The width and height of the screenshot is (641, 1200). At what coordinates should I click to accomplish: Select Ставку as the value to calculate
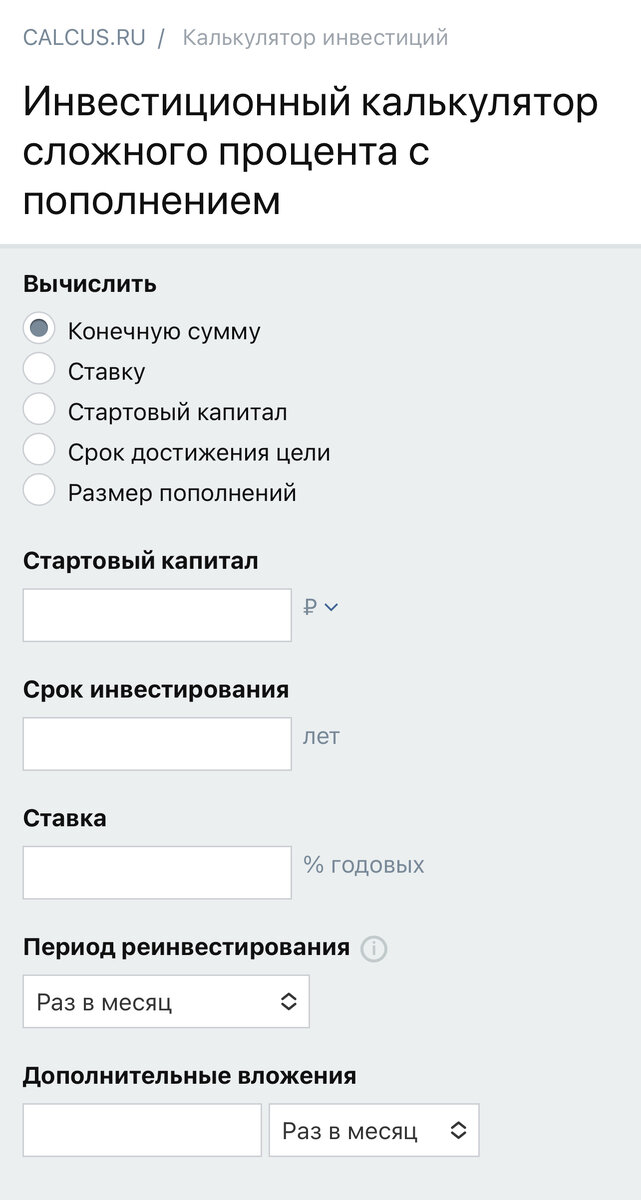point(38,368)
